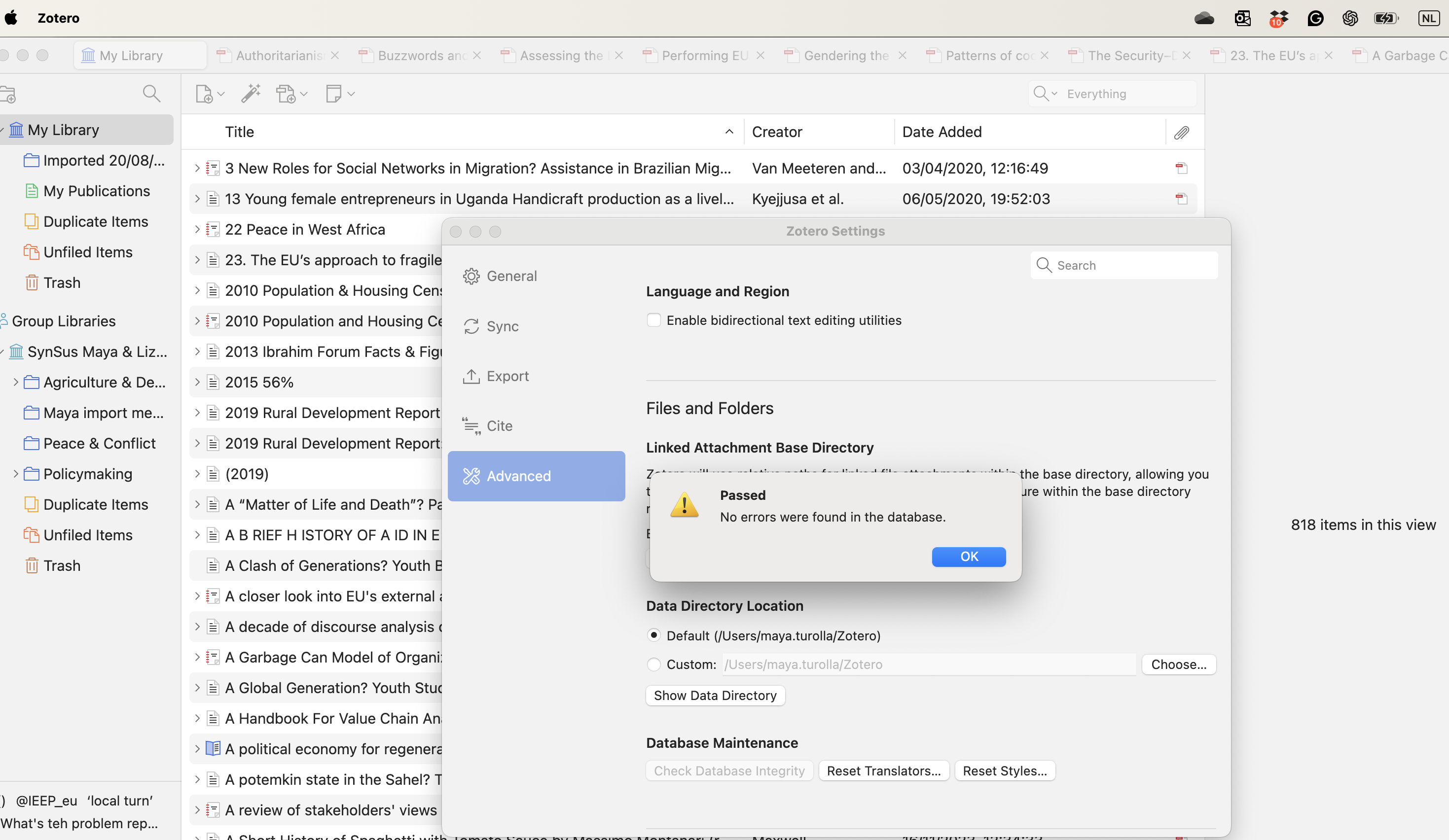
Task: Expand the Agriculture & De... collection
Action: click(x=15, y=382)
